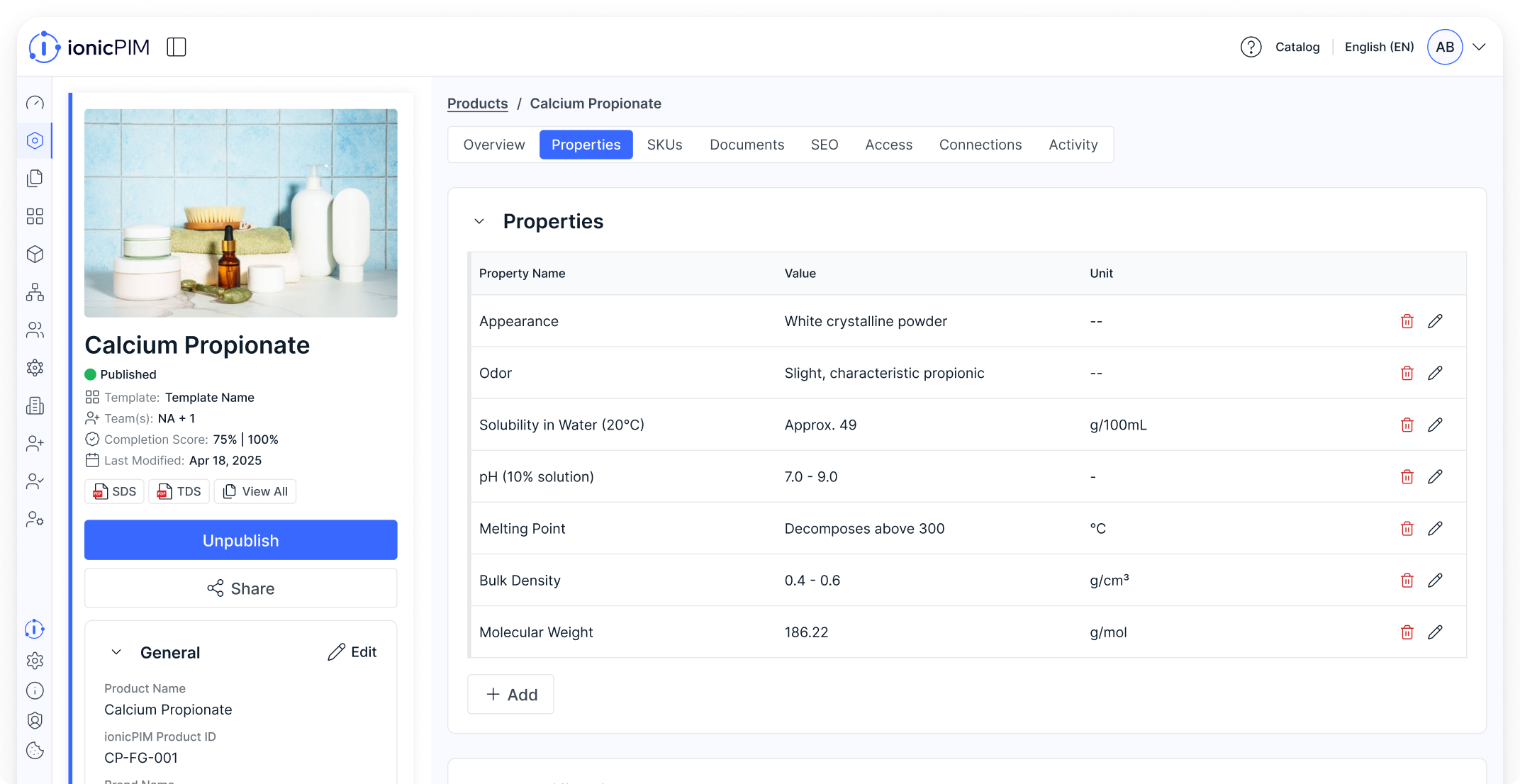Edit the Bulk Density row

(x=1435, y=581)
